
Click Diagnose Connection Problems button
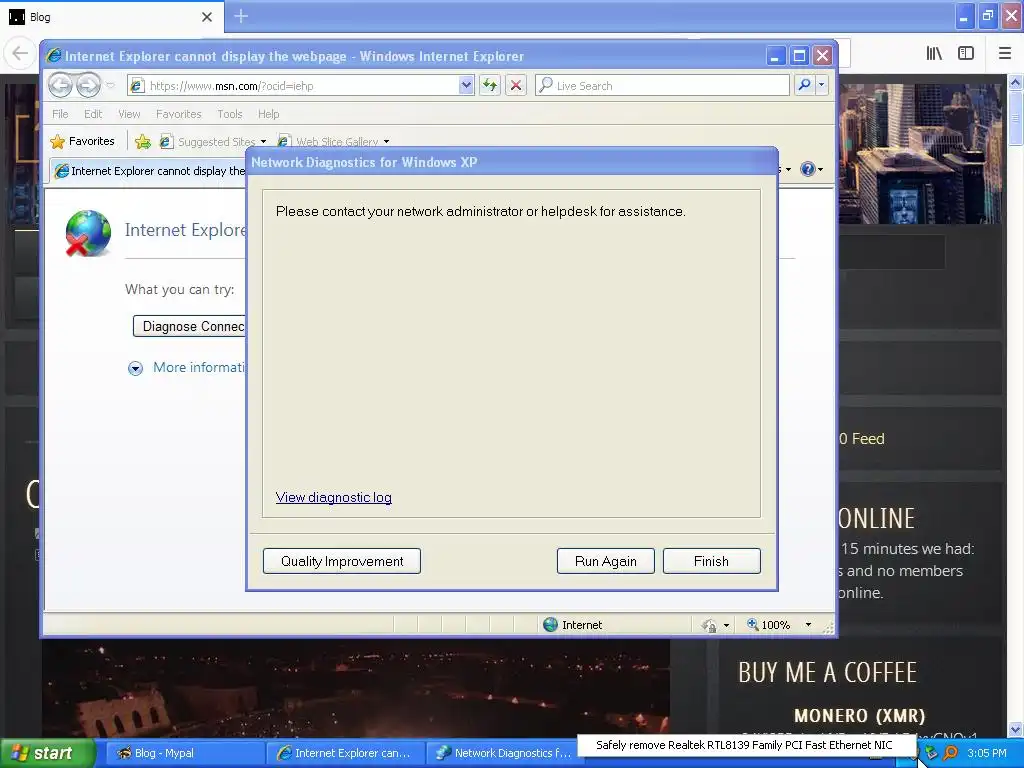point(190,326)
